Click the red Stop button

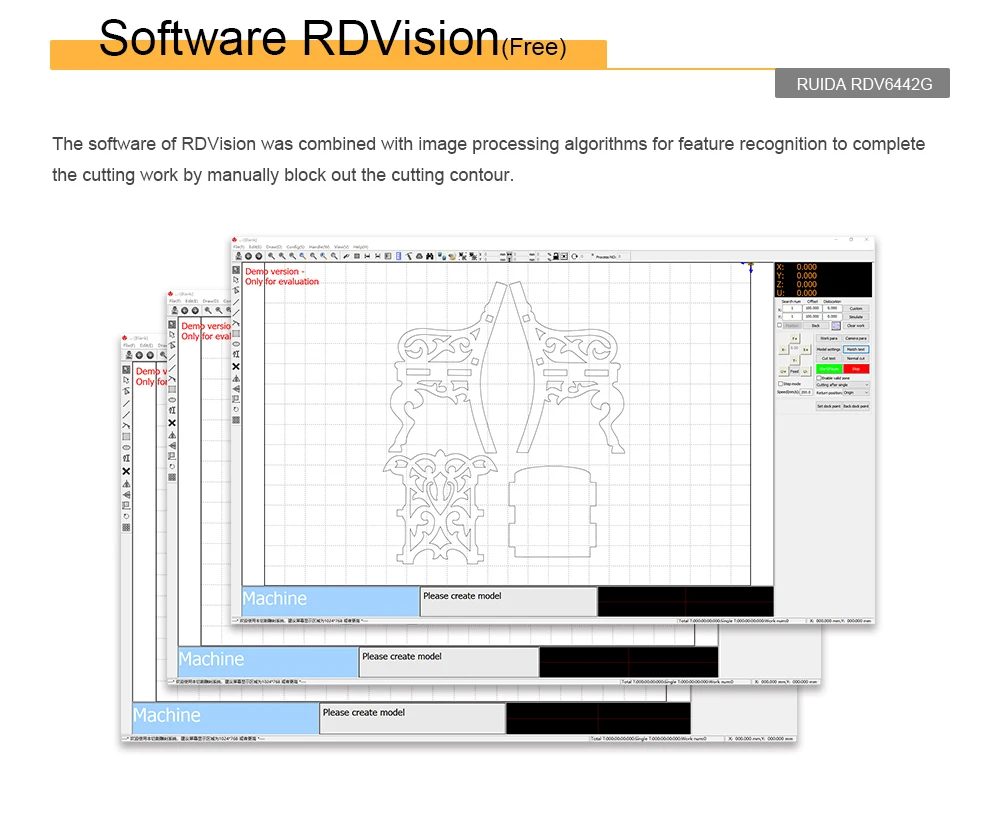pos(856,369)
